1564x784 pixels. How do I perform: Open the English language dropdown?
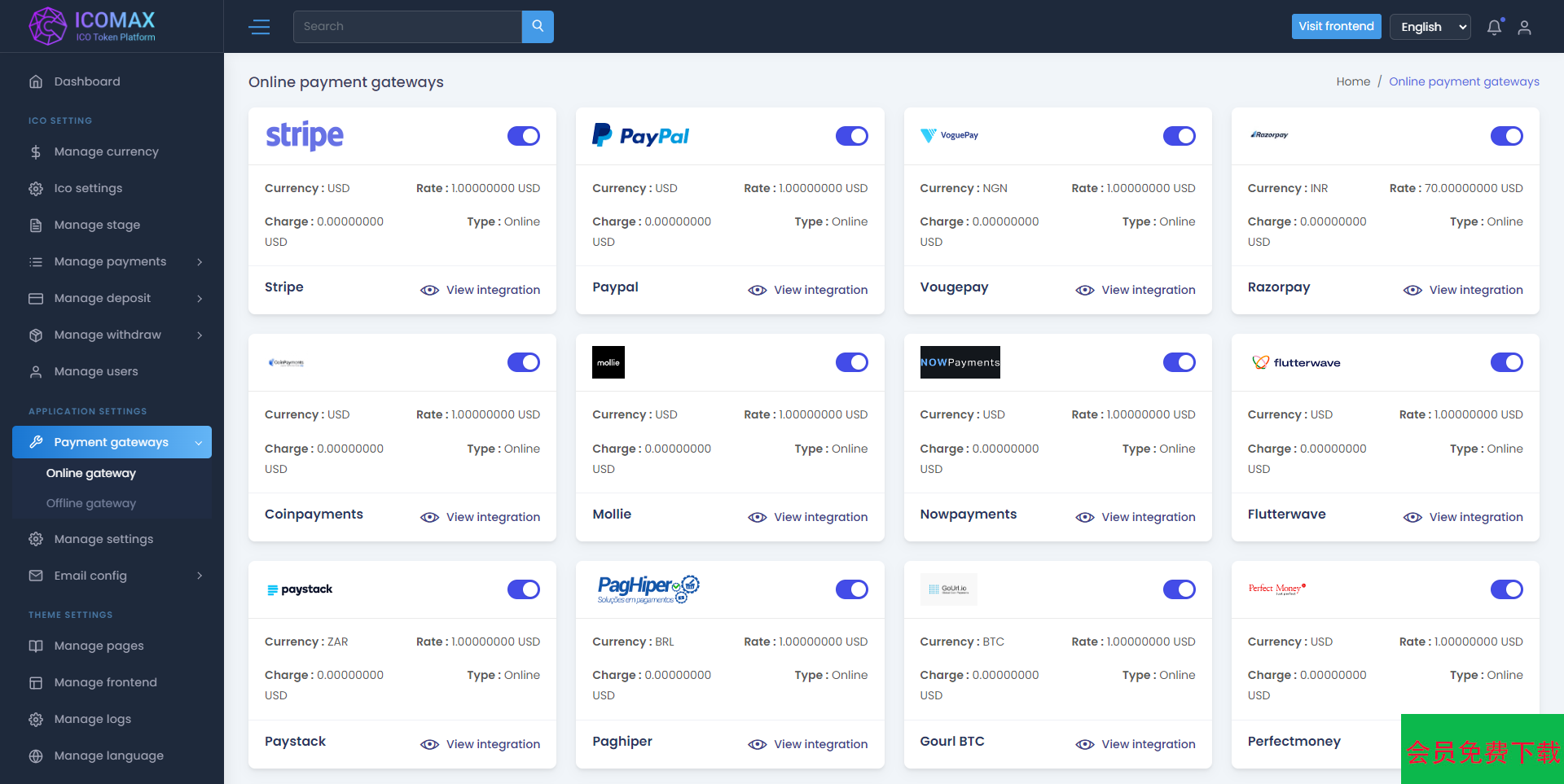pos(1430,27)
